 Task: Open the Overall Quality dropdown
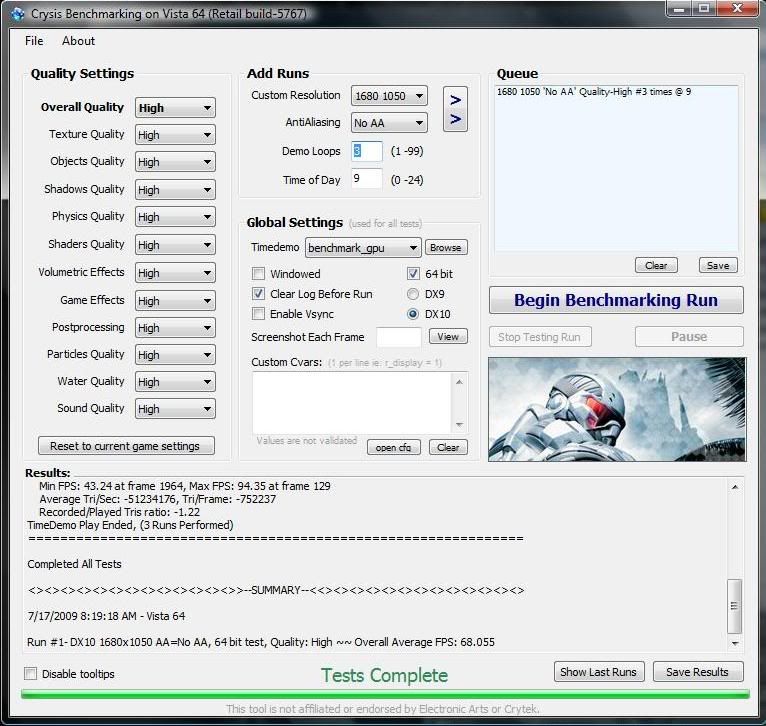point(175,108)
